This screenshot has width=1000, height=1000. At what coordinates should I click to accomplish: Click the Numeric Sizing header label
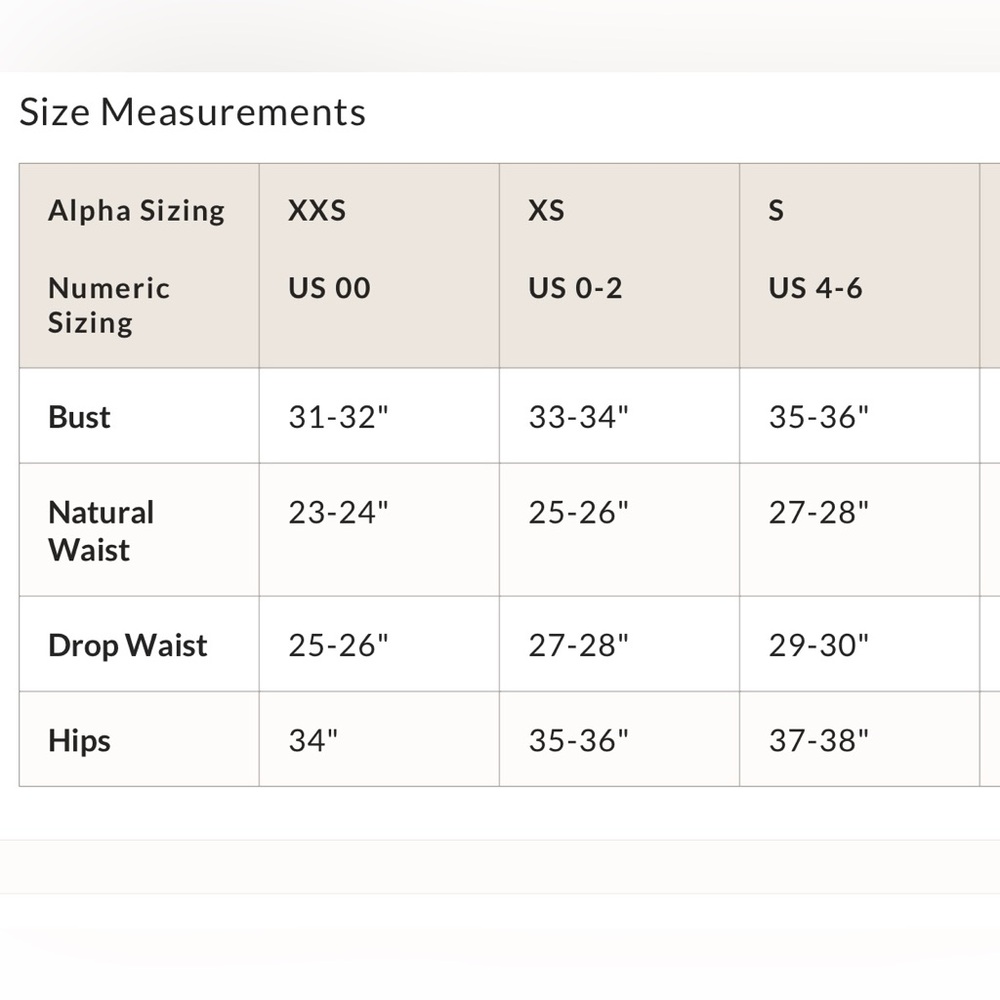(109, 305)
